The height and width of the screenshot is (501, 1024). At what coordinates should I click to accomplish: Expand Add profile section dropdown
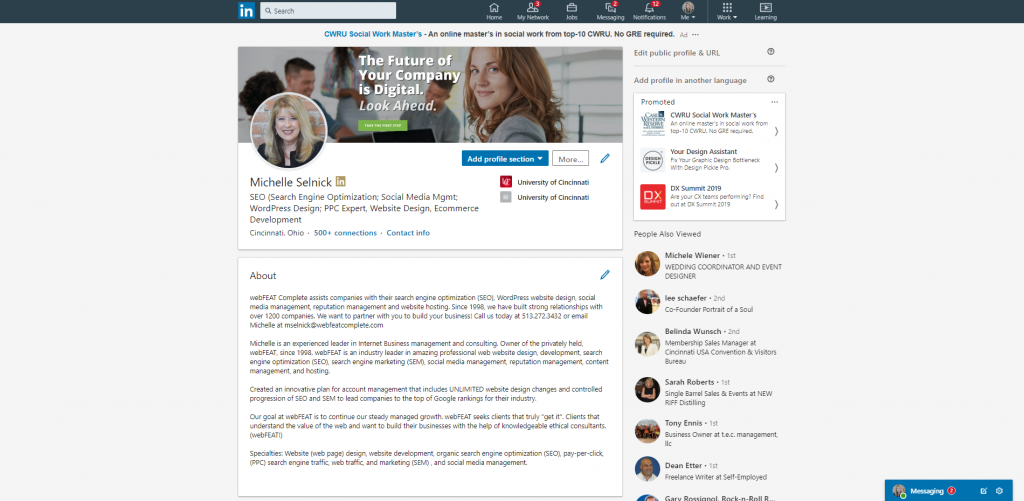[x=505, y=158]
